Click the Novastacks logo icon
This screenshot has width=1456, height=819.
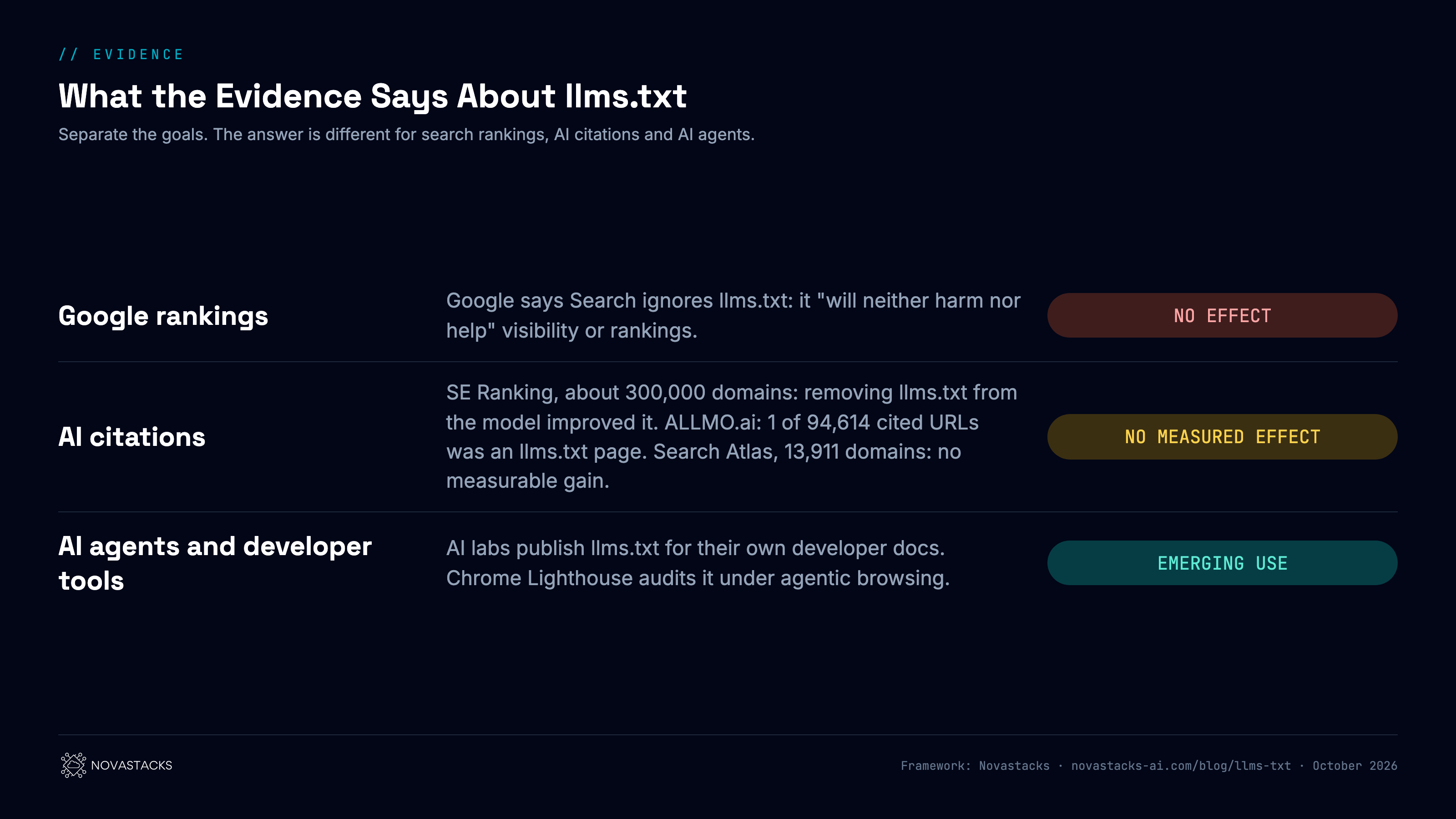click(73, 765)
